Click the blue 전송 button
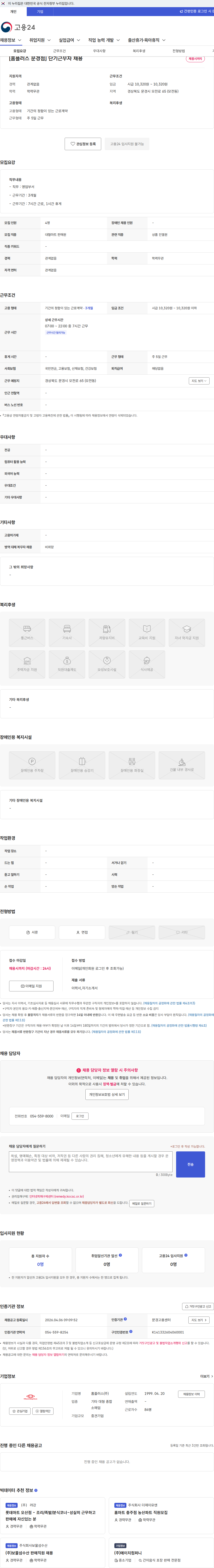The height and width of the screenshot is (1568, 214). click(190, 1164)
